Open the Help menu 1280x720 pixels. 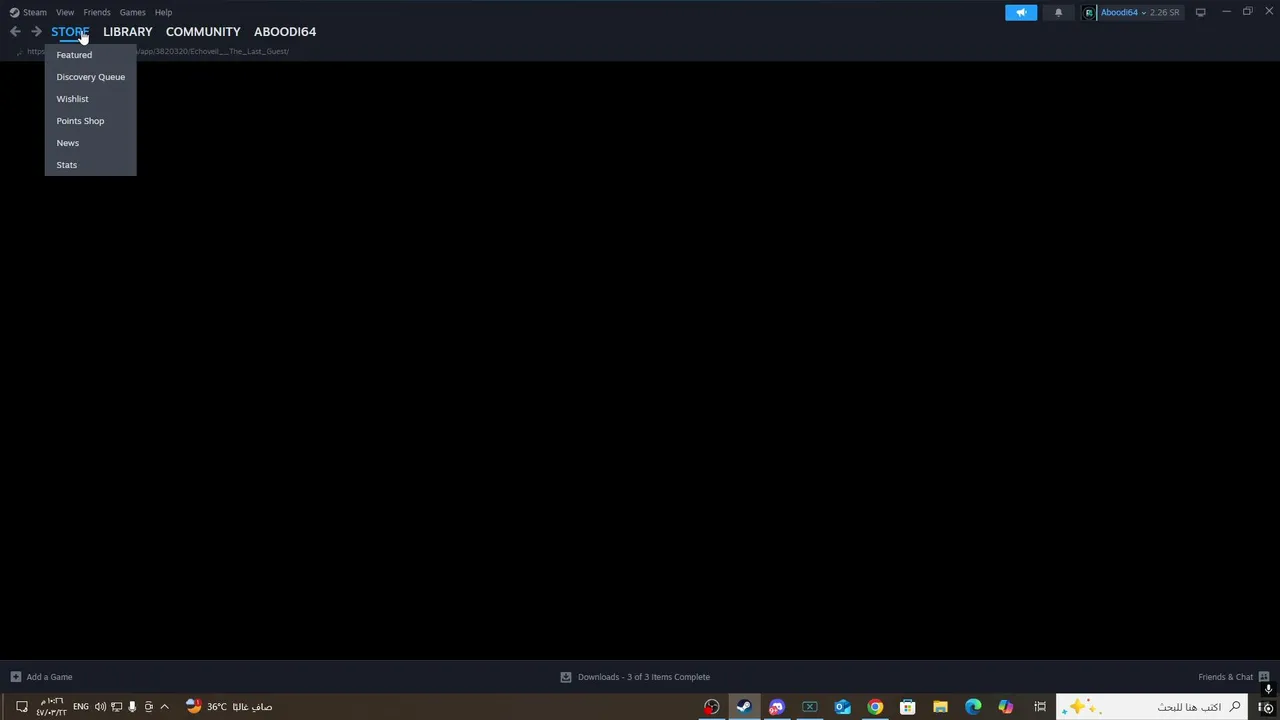click(163, 12)
